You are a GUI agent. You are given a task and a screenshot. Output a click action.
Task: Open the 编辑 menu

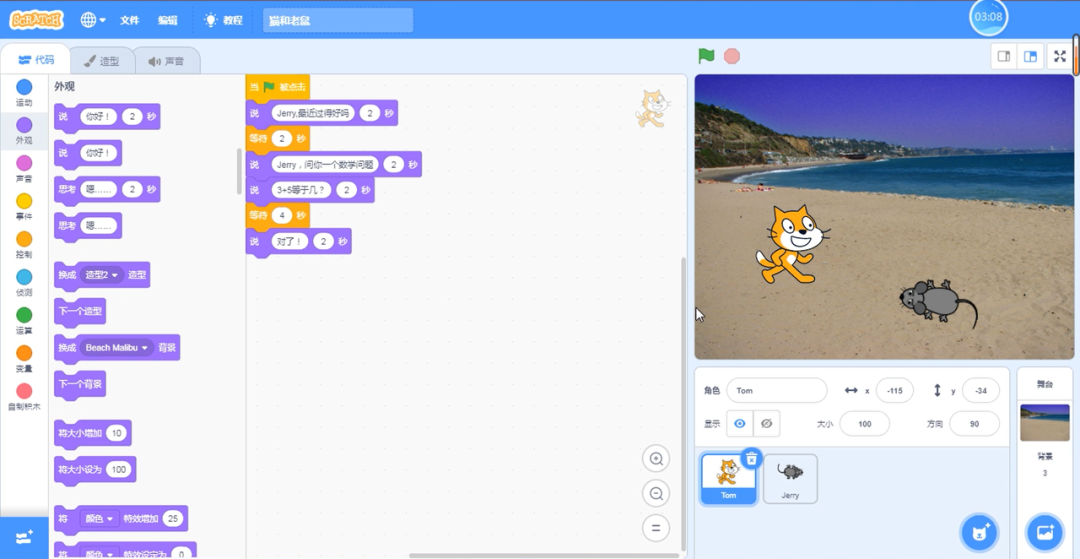(x=167, y=20)
